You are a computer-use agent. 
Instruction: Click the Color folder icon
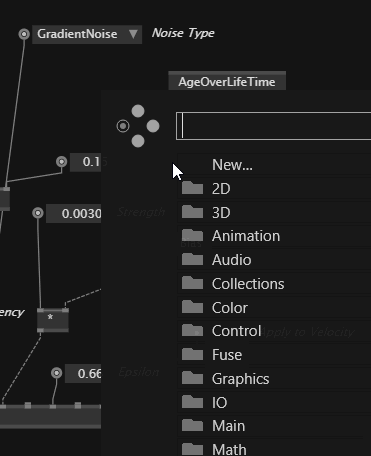coord(192,307)
